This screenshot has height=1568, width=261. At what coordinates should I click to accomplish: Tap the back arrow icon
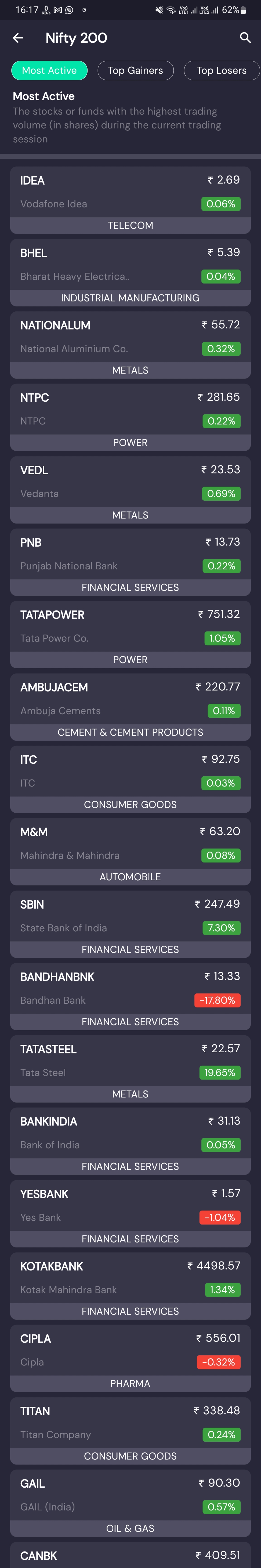[x=18, y=38]
